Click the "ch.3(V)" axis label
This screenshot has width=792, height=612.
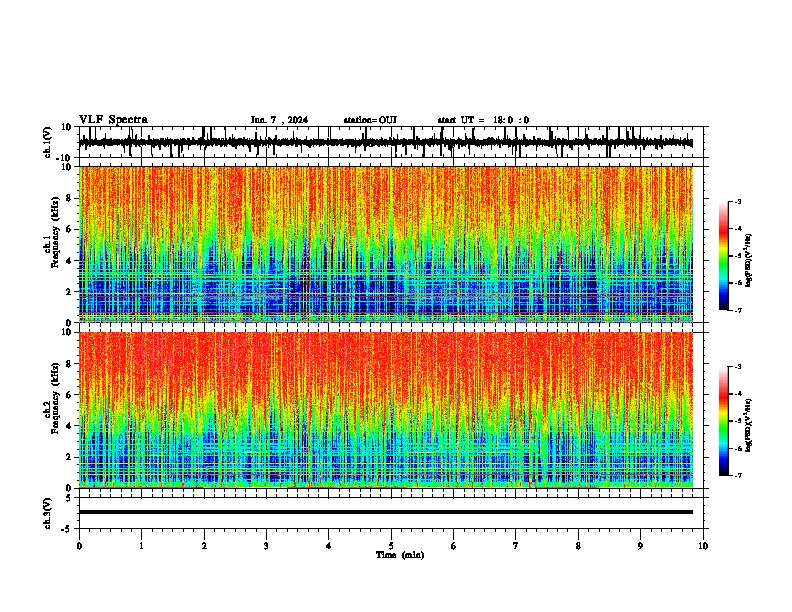(48, 513)
